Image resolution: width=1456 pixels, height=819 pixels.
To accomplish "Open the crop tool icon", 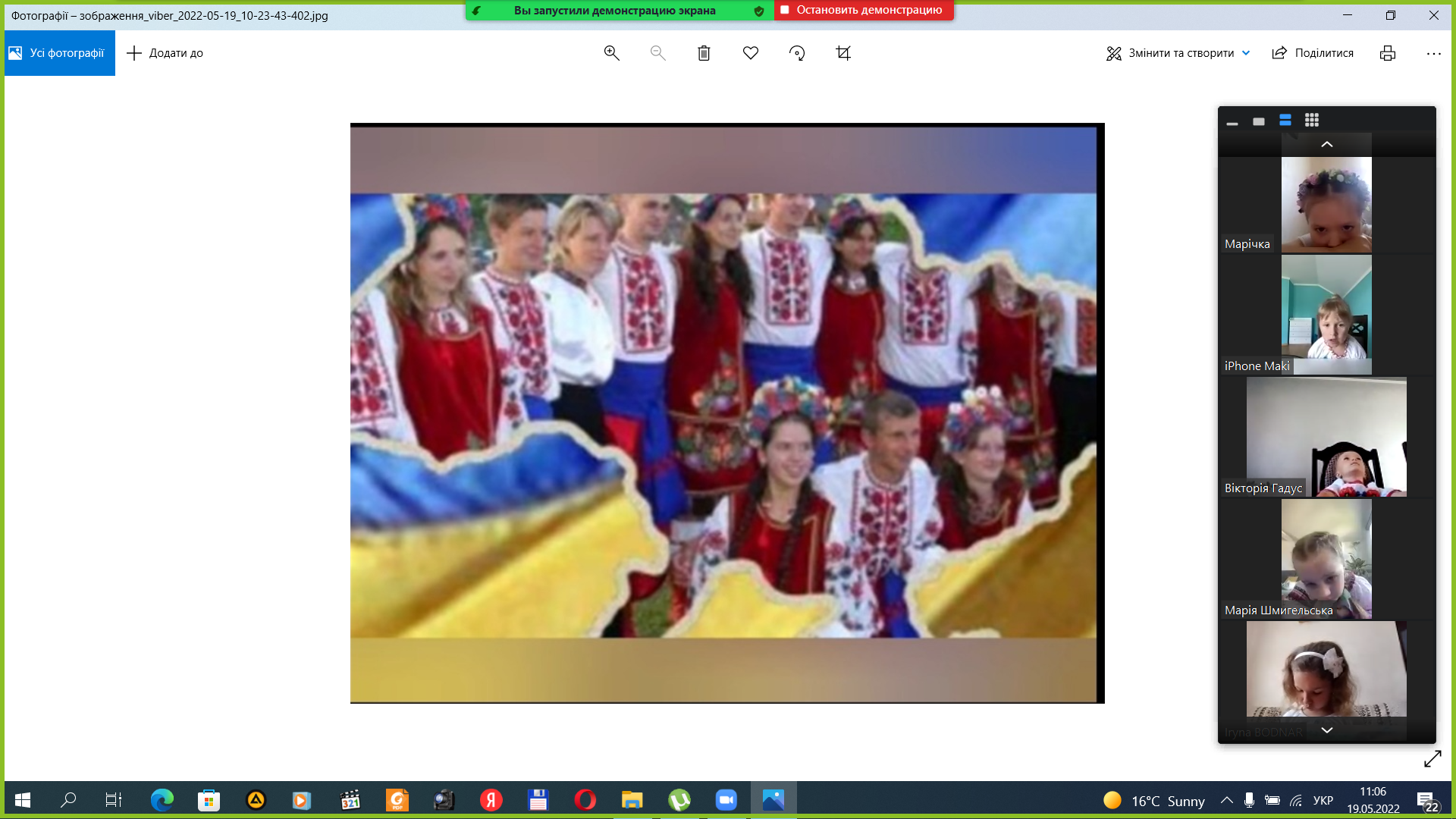I will click(x=843, y=53).
